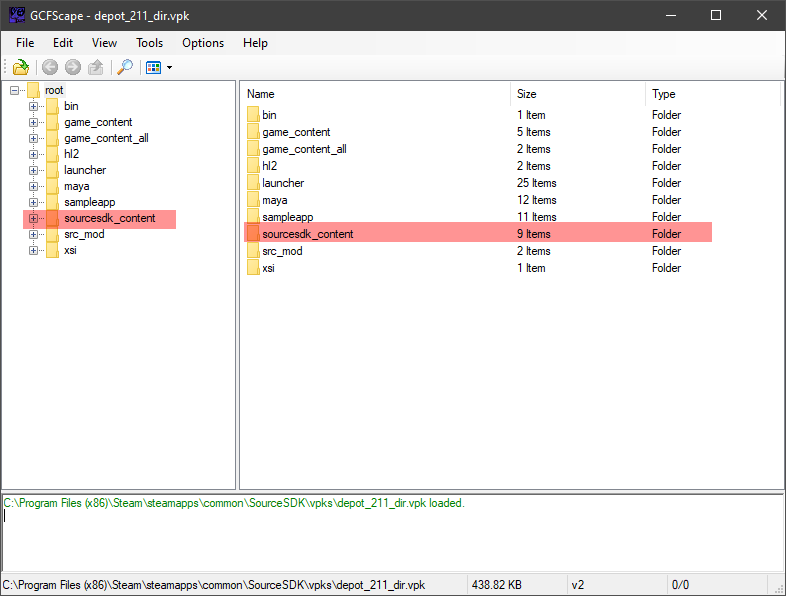Expand the game_content tree node
The image size is (786, 596).
(x=33, y=122)
